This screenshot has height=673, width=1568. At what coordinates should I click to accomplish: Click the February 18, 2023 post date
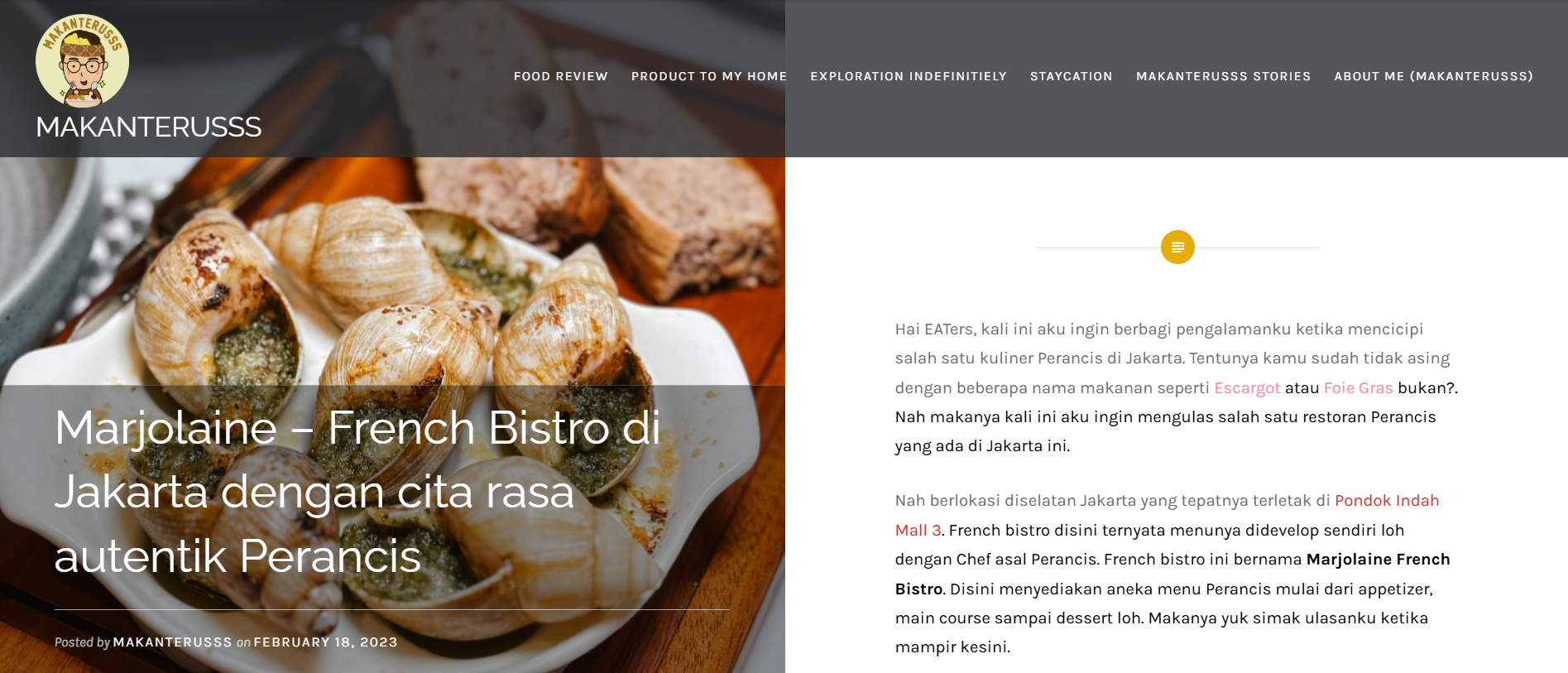tap(325, 642)
